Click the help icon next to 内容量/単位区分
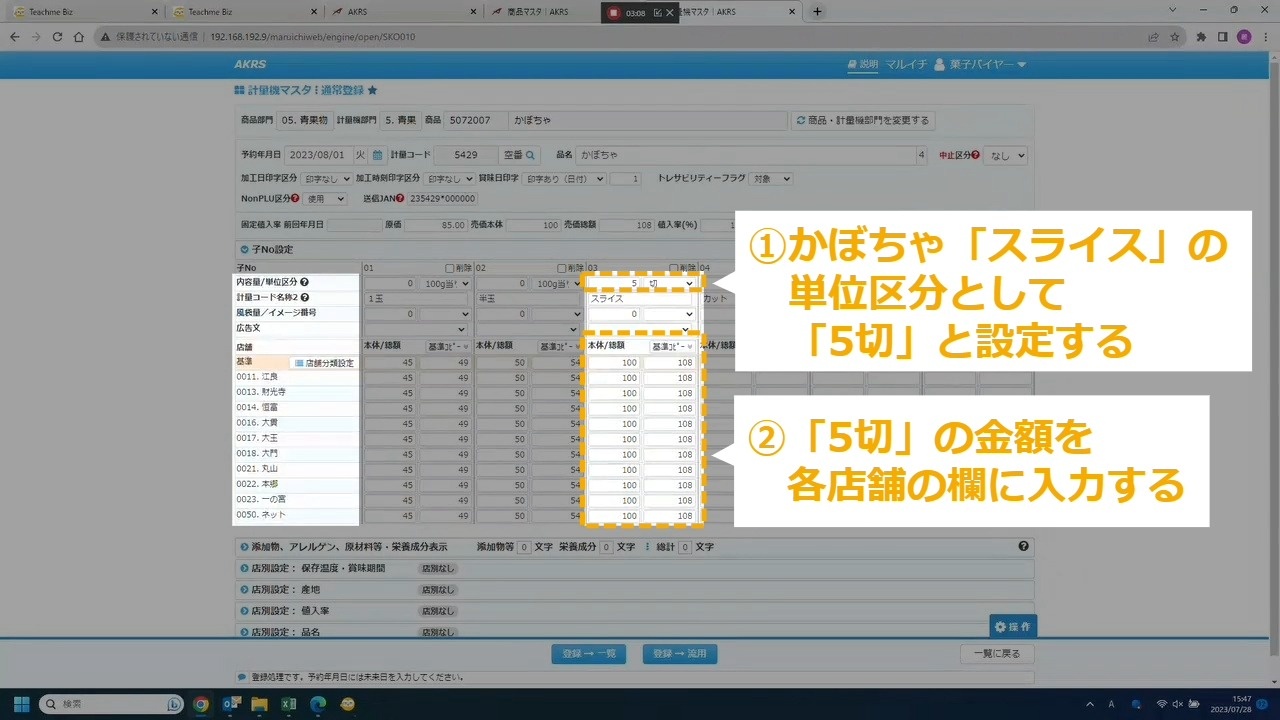This screenshot has width=1280, height=720. click(x=304, y=283)
